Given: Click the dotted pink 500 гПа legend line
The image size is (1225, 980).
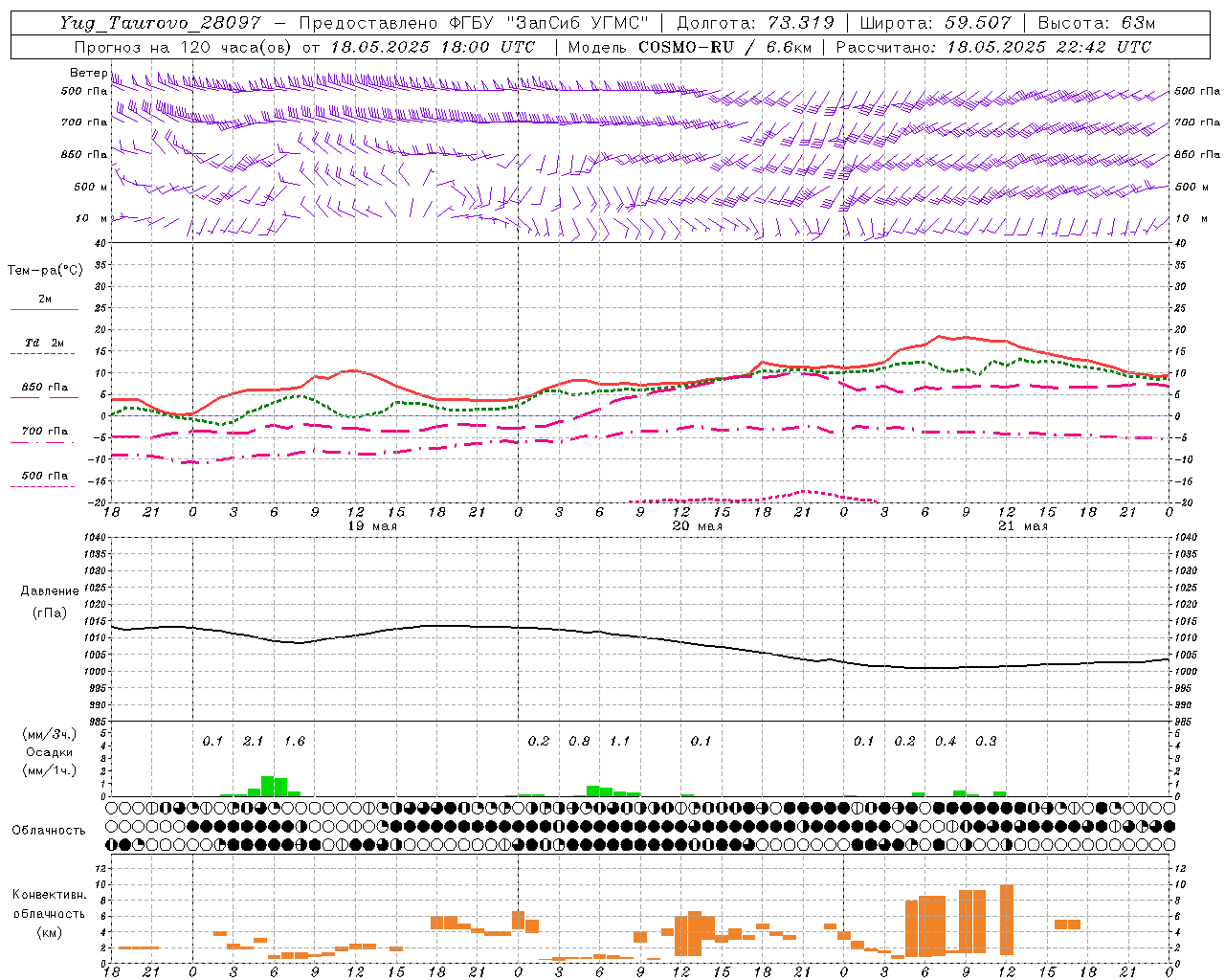Looking at the screenshot, I should [x=44, y=487].
